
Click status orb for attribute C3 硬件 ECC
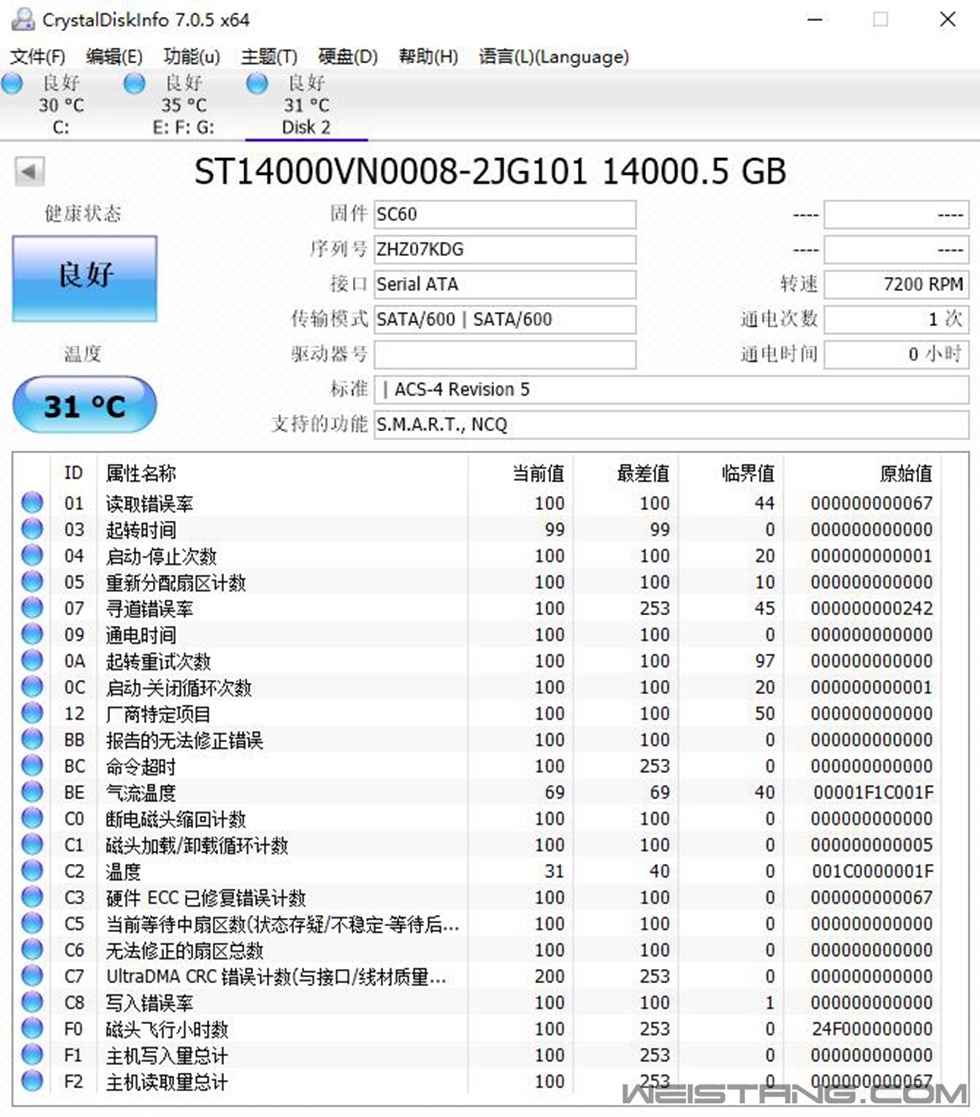click(32, 898)
